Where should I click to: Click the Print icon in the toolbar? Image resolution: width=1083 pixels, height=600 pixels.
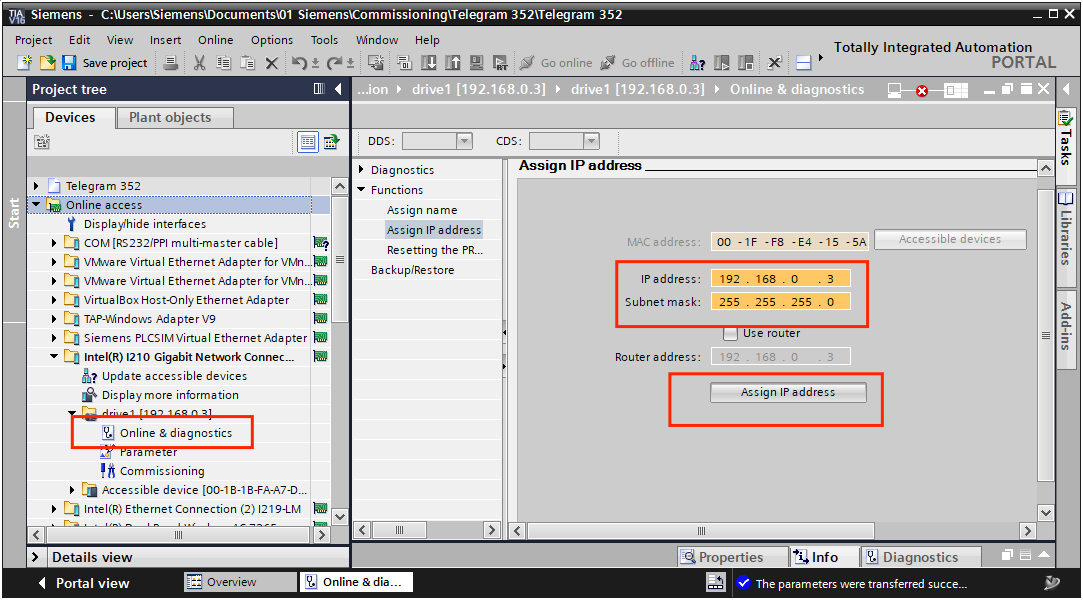click(x=171, y=63)
